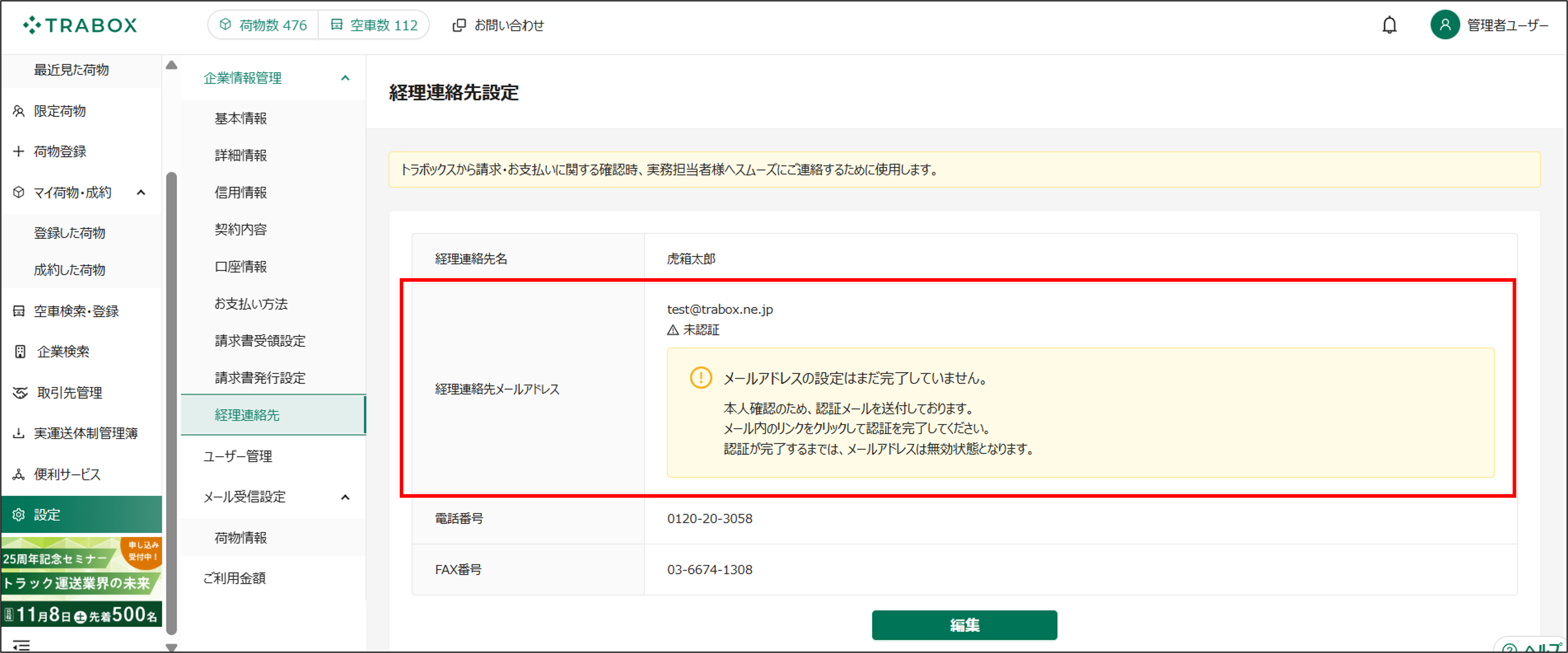Click the sidebar scrollbar up arrow

point(172,65)
